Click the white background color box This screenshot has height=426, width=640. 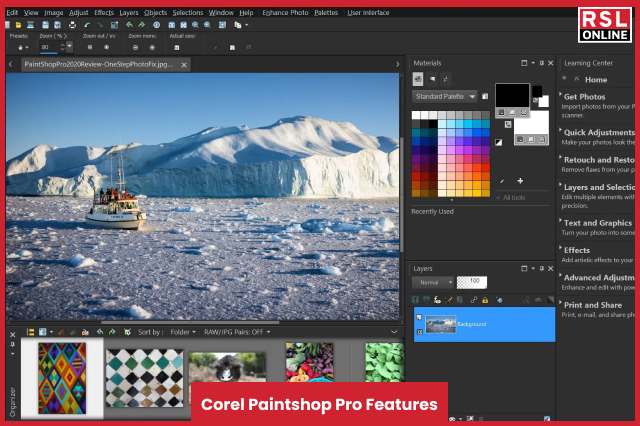click(531, 123)
